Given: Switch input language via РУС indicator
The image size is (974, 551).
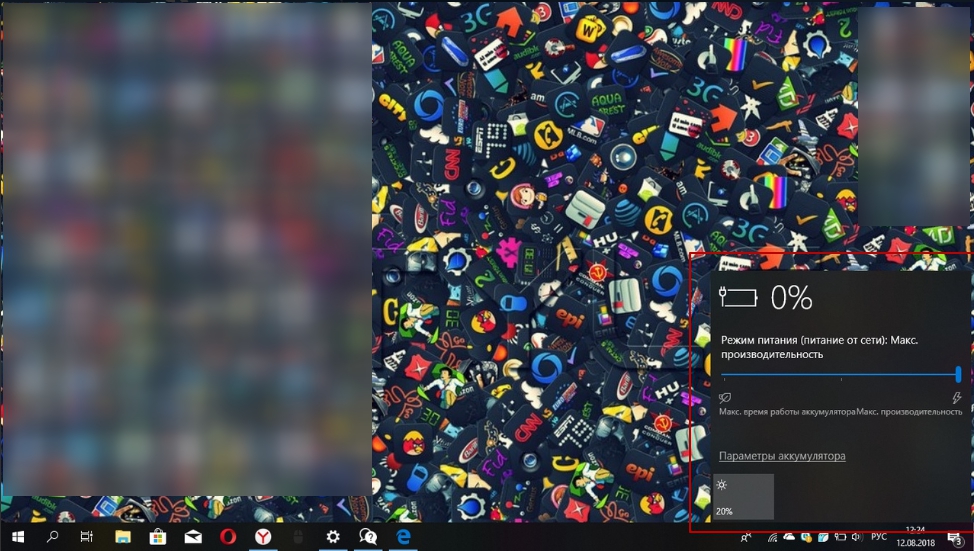Looking at the screenshot, I should [x=879, y=537].
